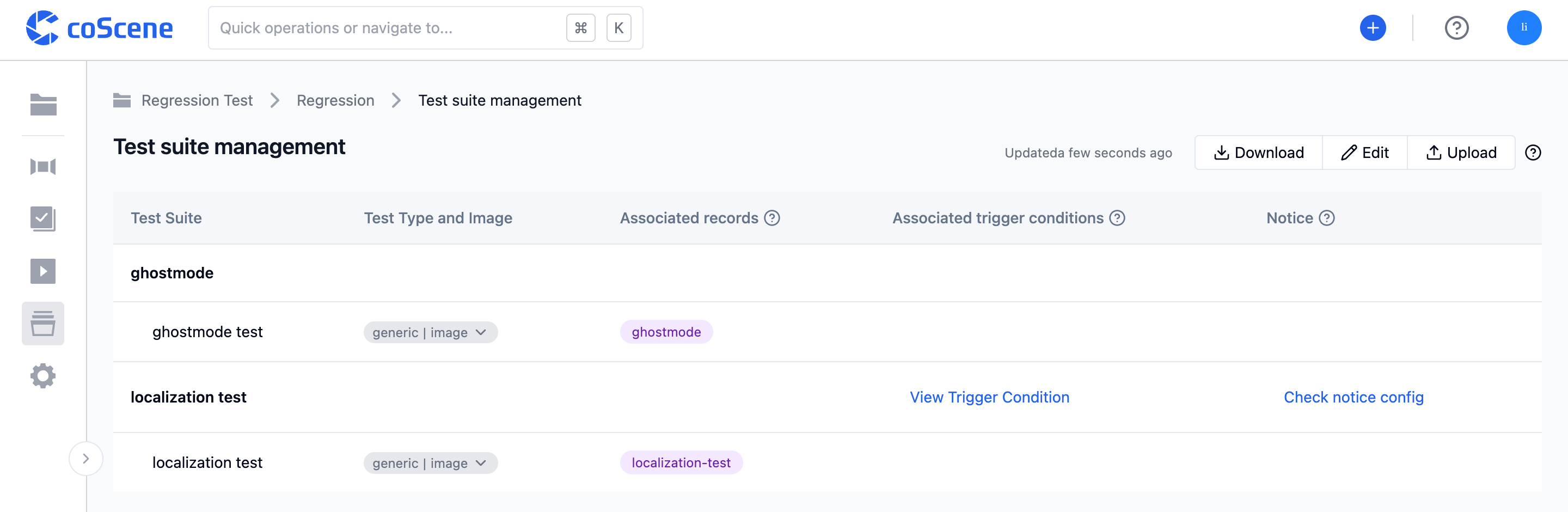The height and width of the screenshot is (512, 1568).
Task: Open the folder icon in the sidebar
Action: click(x=43, y=105)
